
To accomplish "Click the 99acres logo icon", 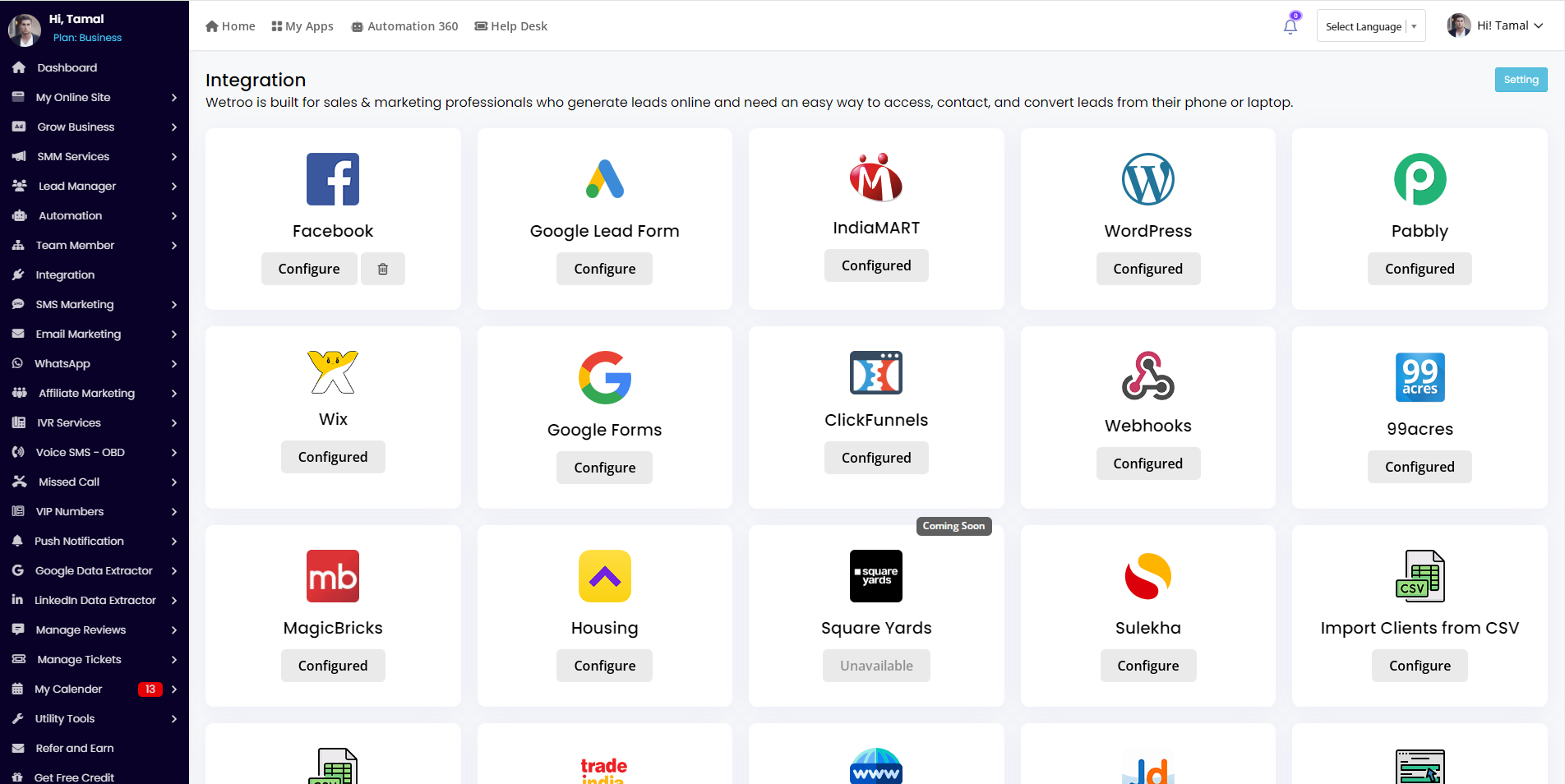I will [x=1420, y=377].
